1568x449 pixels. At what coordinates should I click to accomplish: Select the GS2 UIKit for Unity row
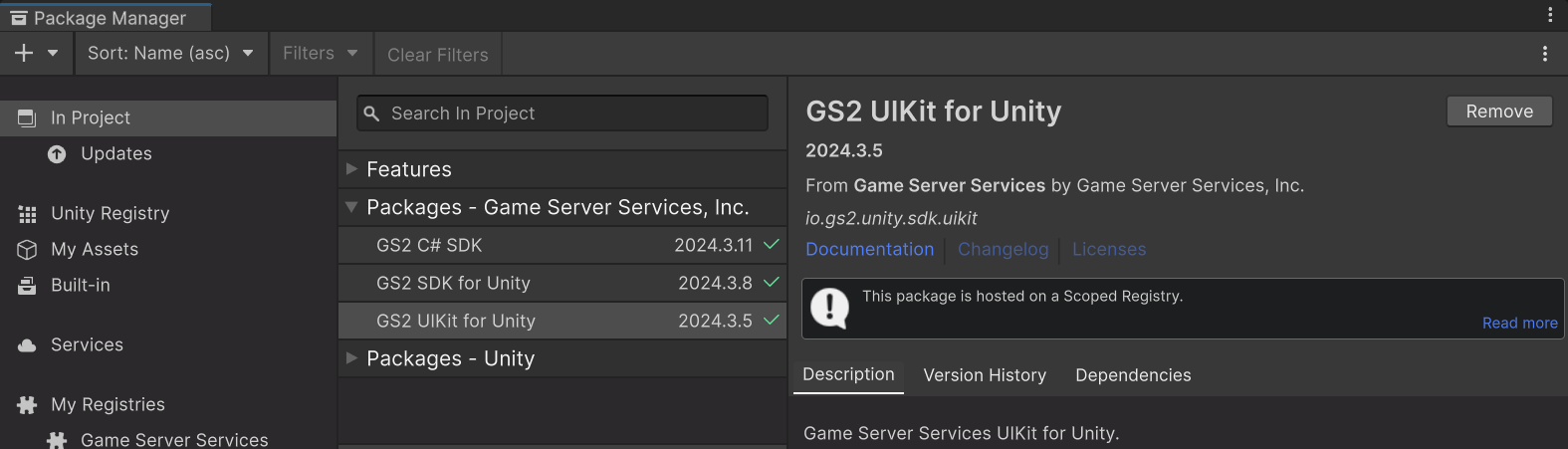tap(562, 321)
